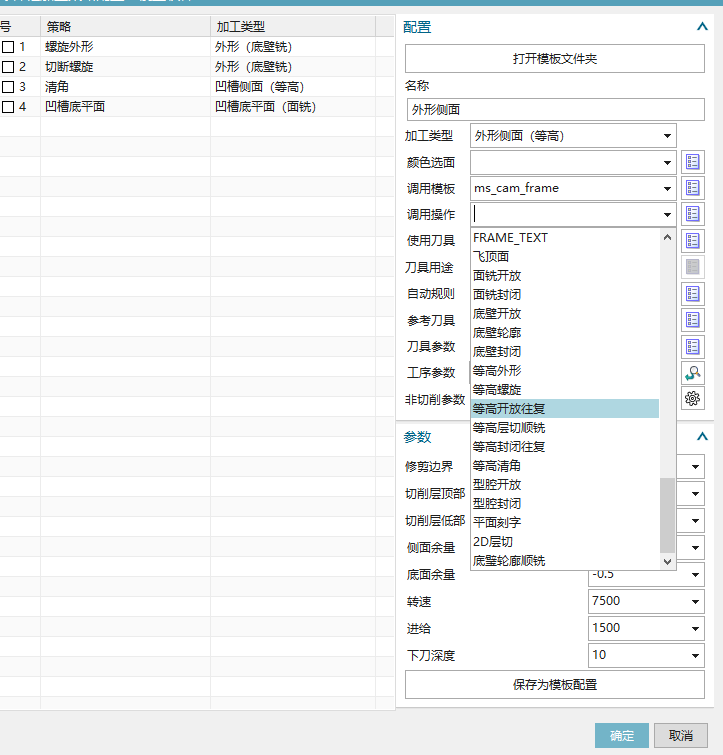Click the list icon beside 调用操作
Image resolution: width=723 pixels, height=755 pixels.
click(x=693, y=214)
